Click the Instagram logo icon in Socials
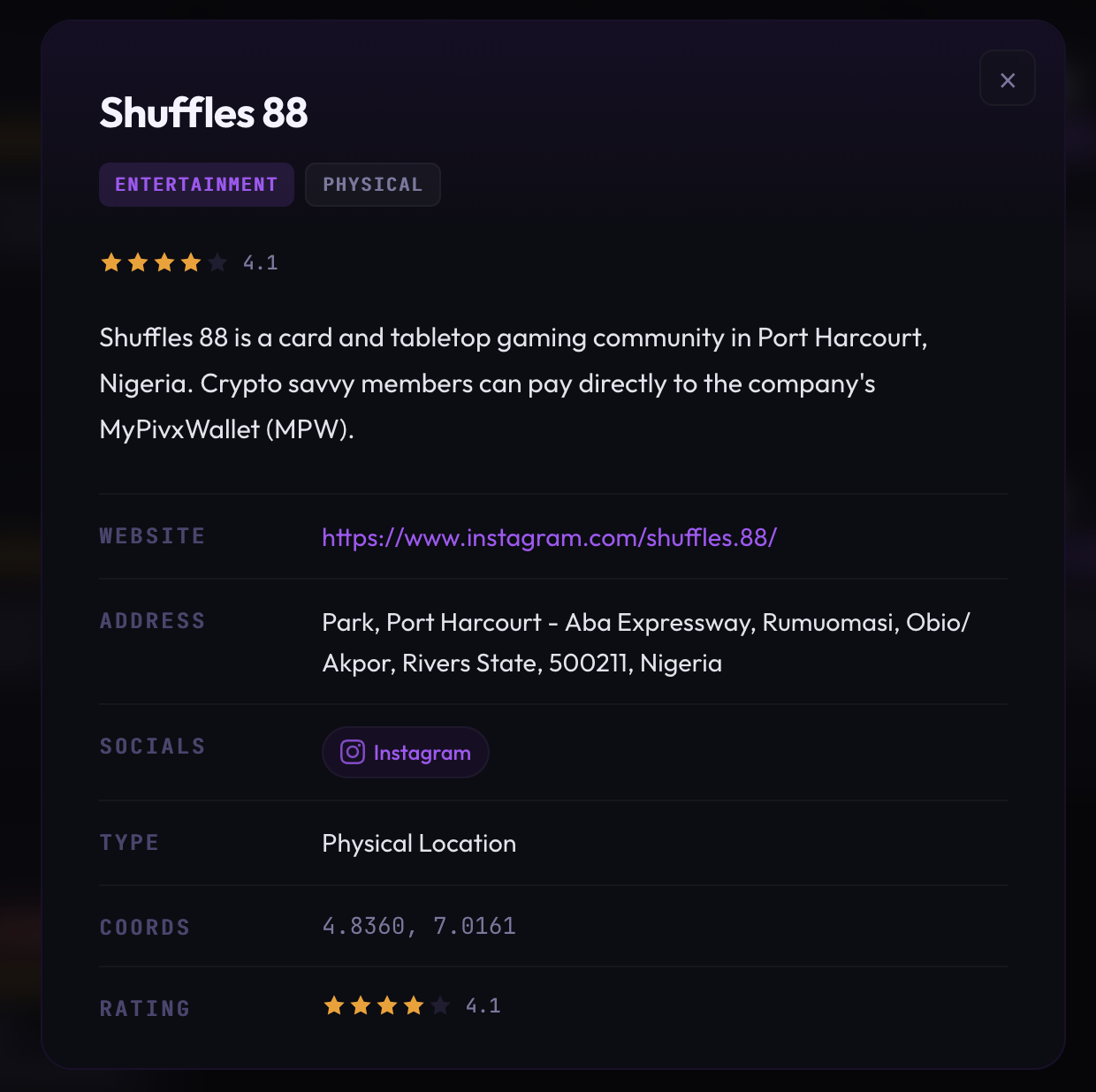The width and height of the screenshot is (1096, 1092). point(353,752)
